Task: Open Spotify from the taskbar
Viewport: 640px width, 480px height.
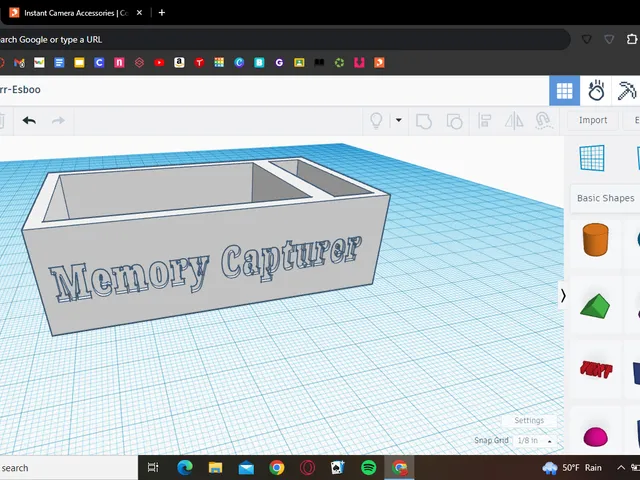Action: tap(369, 467)
